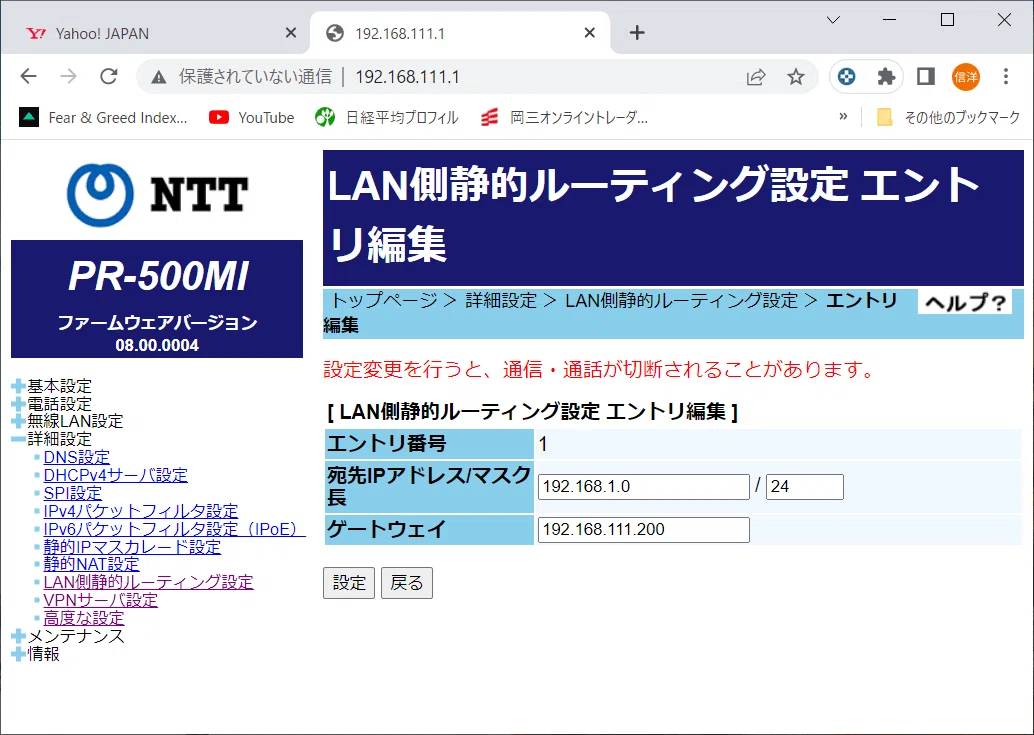The image size is (1034, 735).
Task: Click the address bar URL 192.168.111.1
Action: (x=407, y=77)
